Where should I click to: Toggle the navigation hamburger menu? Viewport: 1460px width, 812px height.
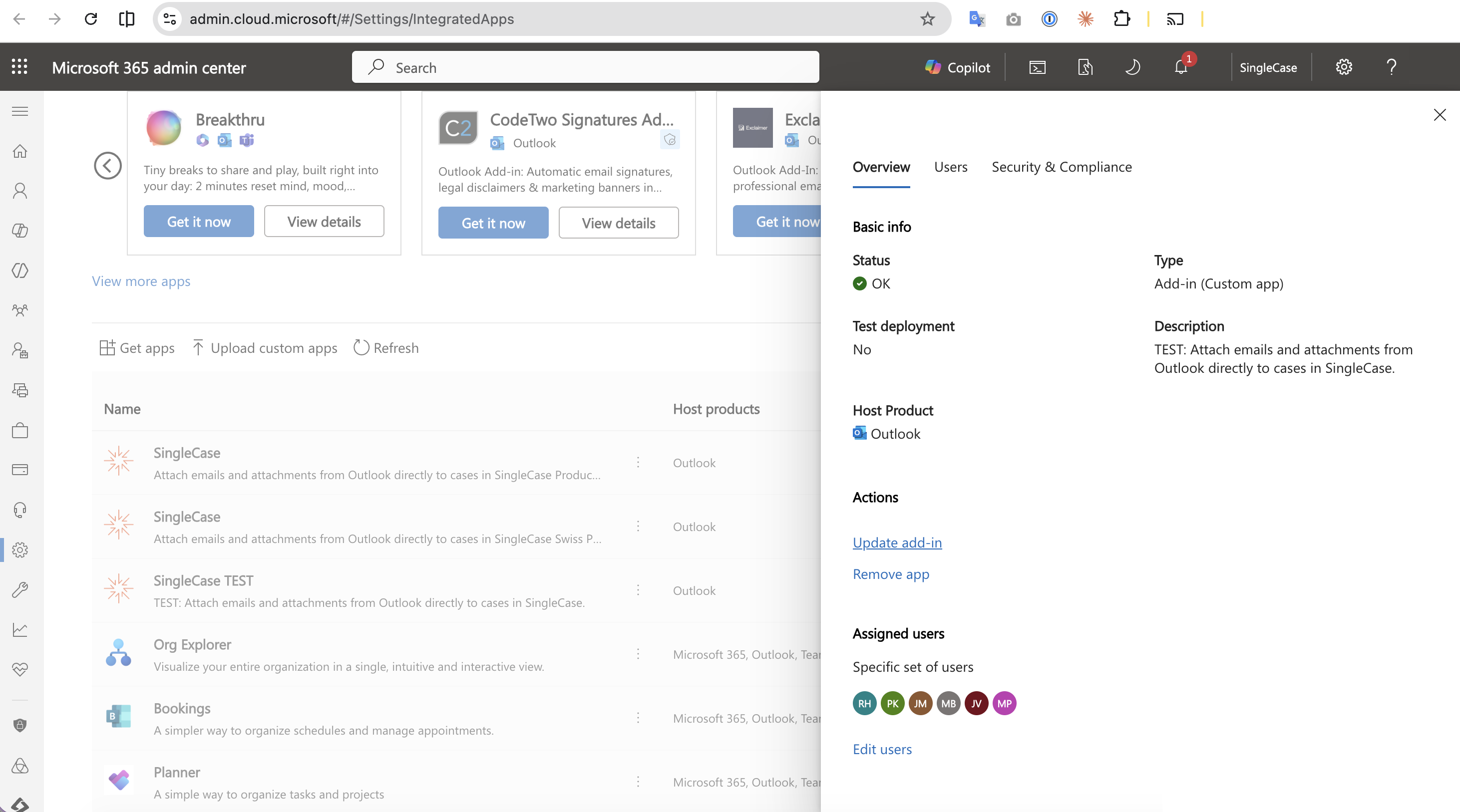tap(20, 111)
